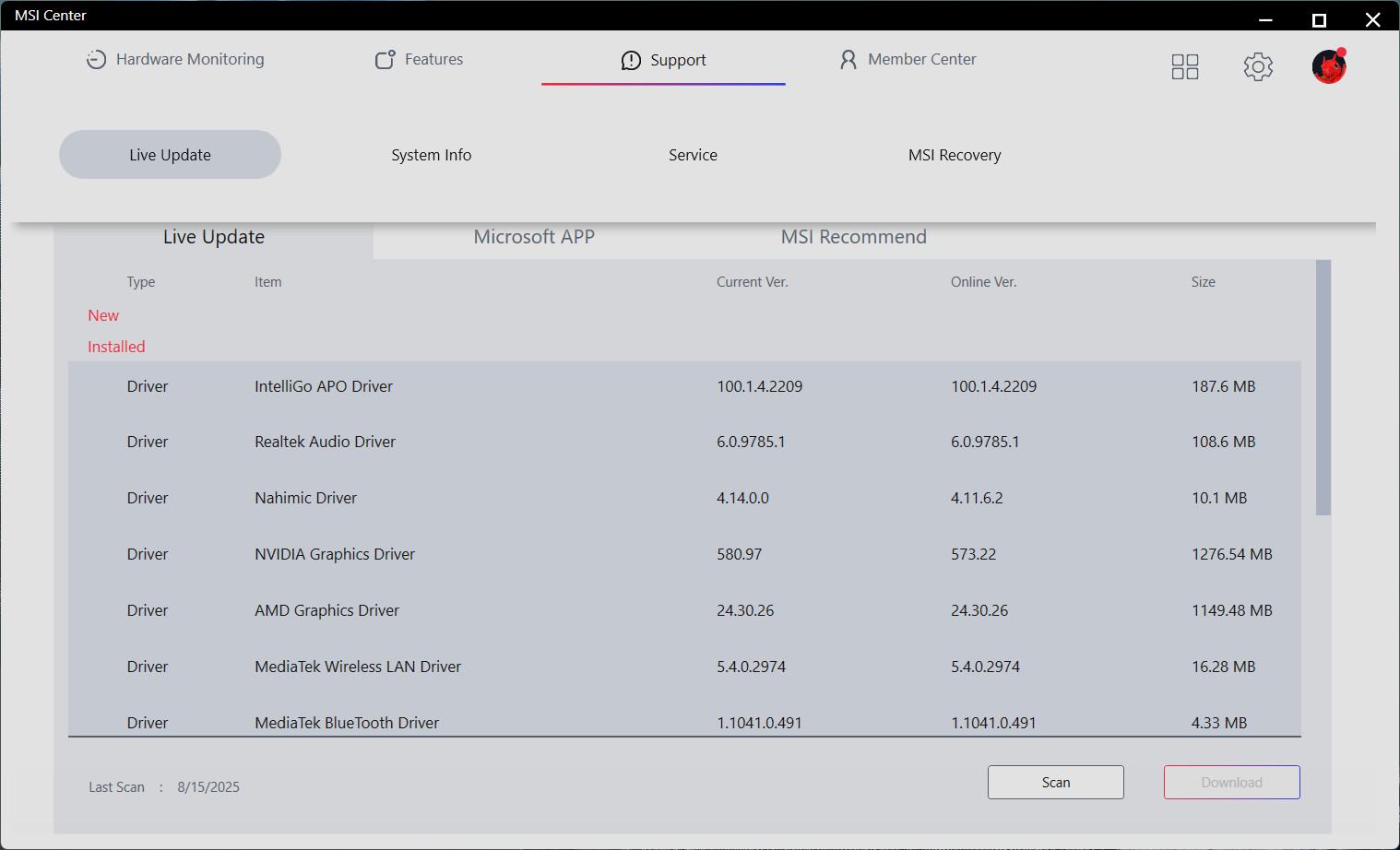This screenshot has height=850, width=1400.
Task: Click current version 580.97 value
Action: (x=740, y=554)
